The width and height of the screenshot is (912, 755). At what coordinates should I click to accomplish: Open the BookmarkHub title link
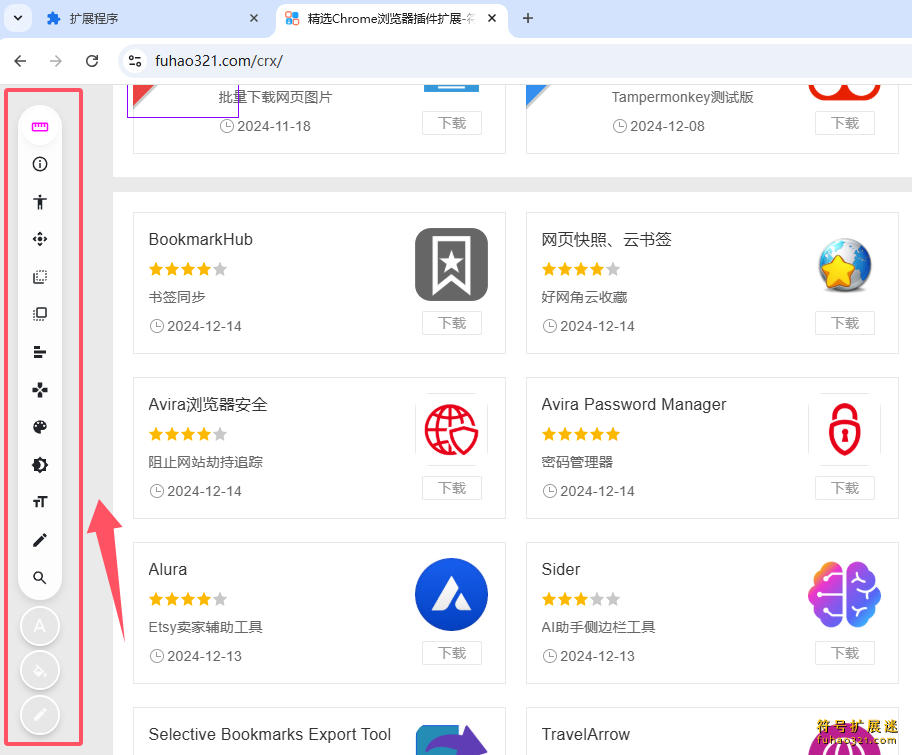pyautogui.click(x=201, y=240)
